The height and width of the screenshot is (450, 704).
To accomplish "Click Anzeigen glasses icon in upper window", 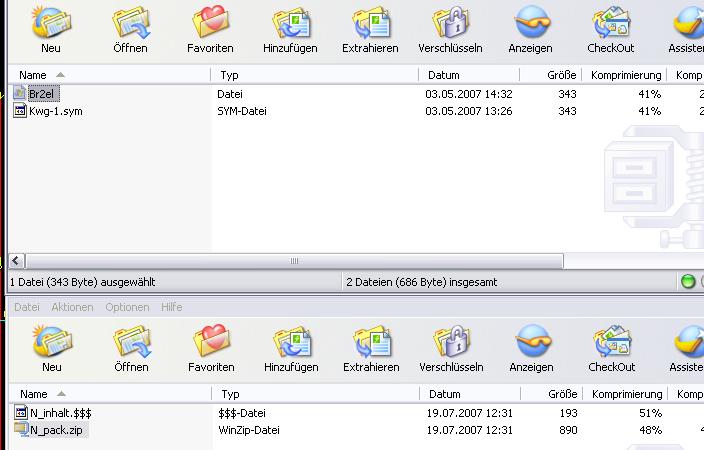I will pyautogui.click(x=531, y=22).
